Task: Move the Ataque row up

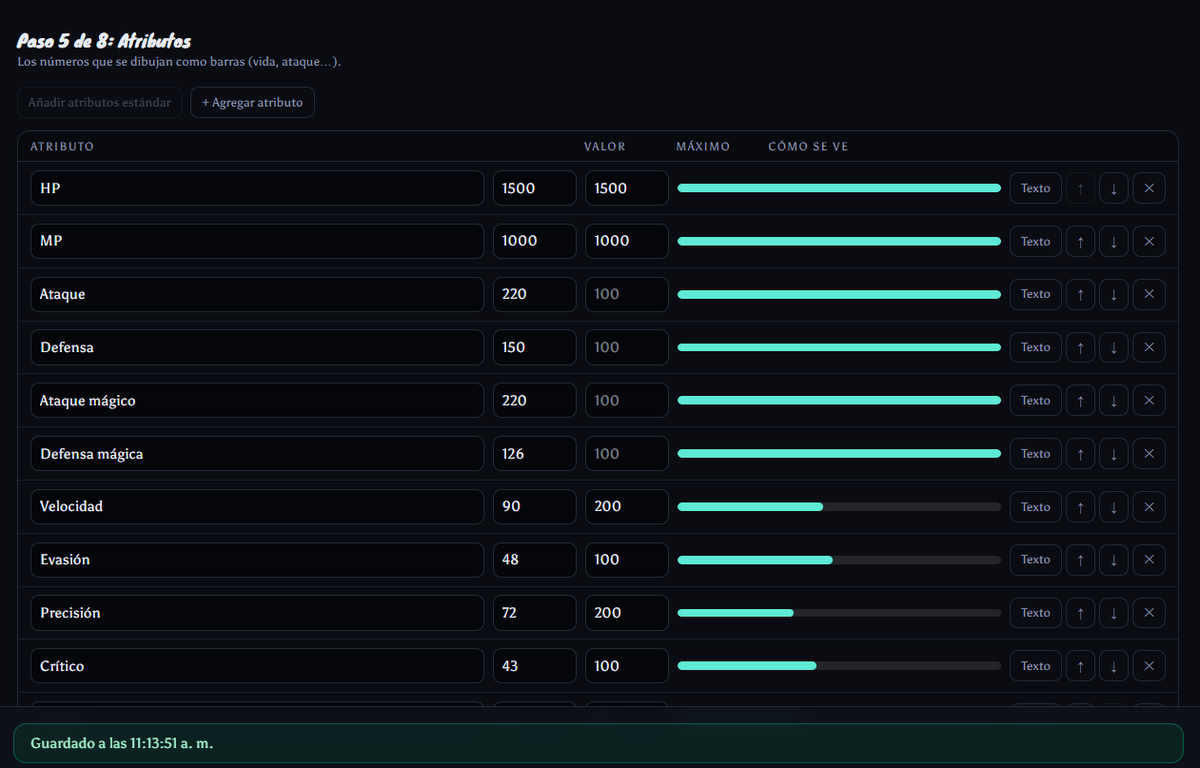Action: (1080, 294)
